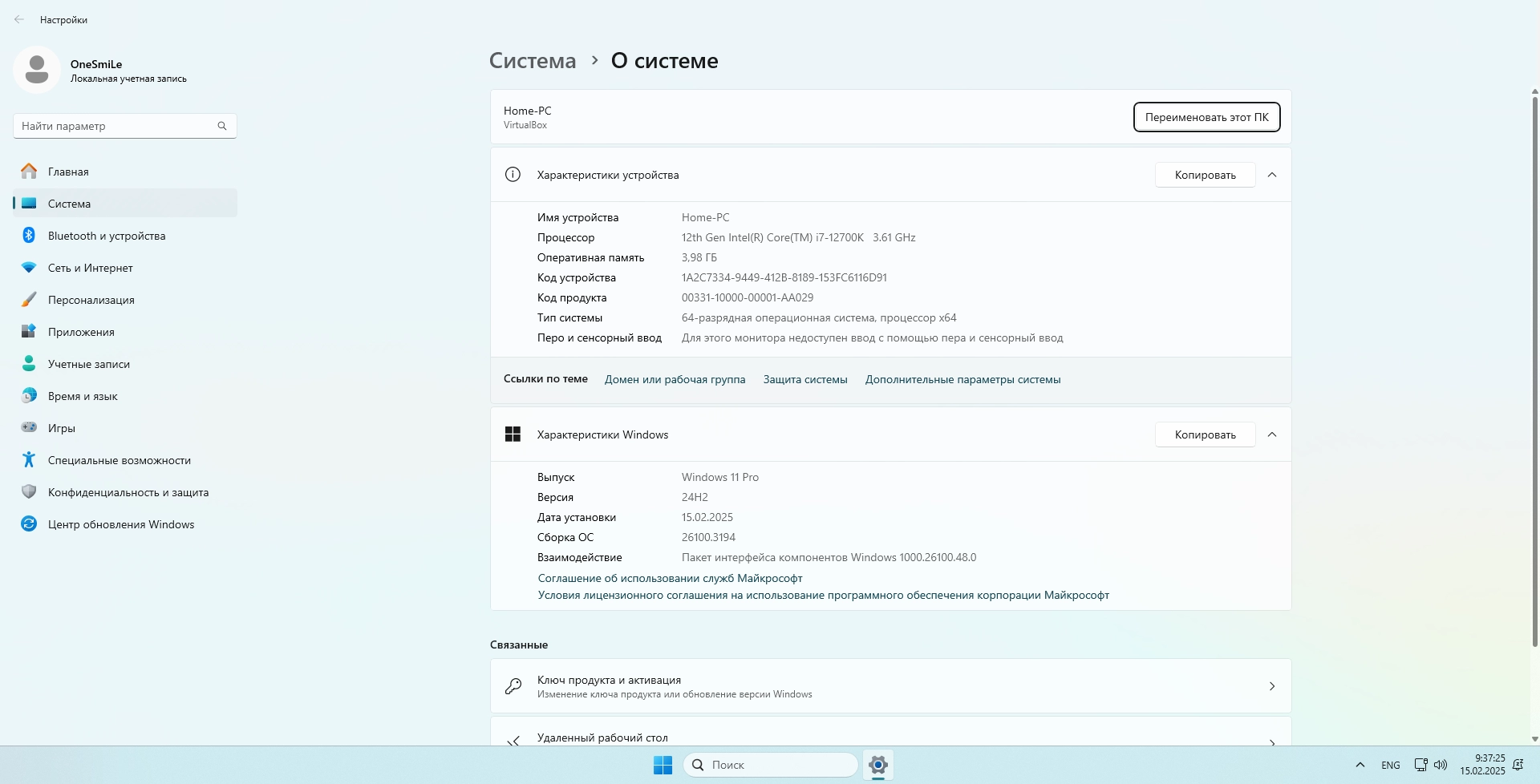Viewport: 1540px width, 784px height.
Task: Go to Сеть и Интернет settings
Action: [x=125, y=267]
